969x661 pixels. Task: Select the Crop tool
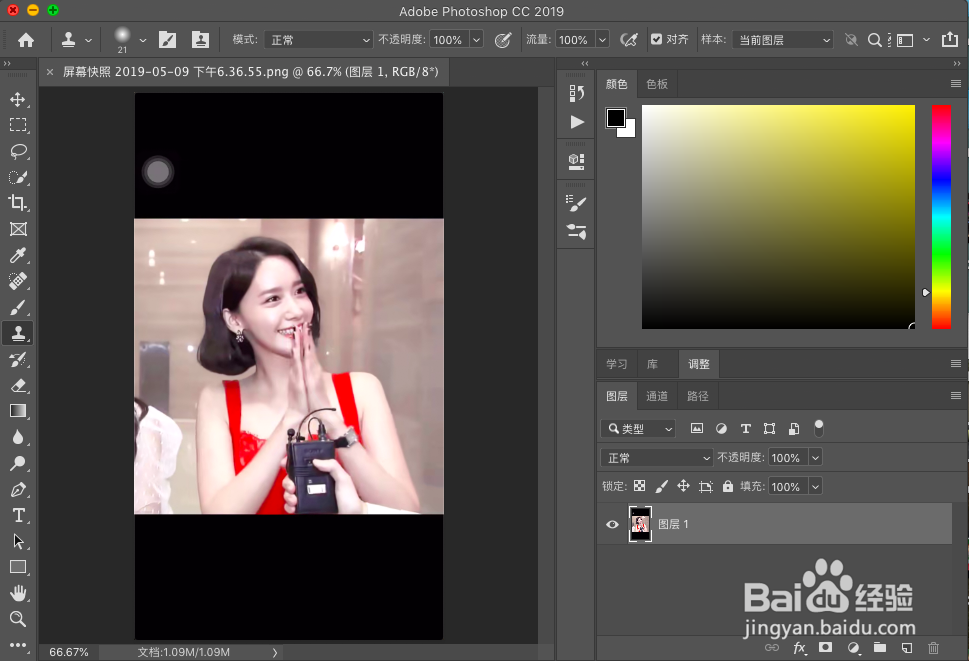click(18, 203)
